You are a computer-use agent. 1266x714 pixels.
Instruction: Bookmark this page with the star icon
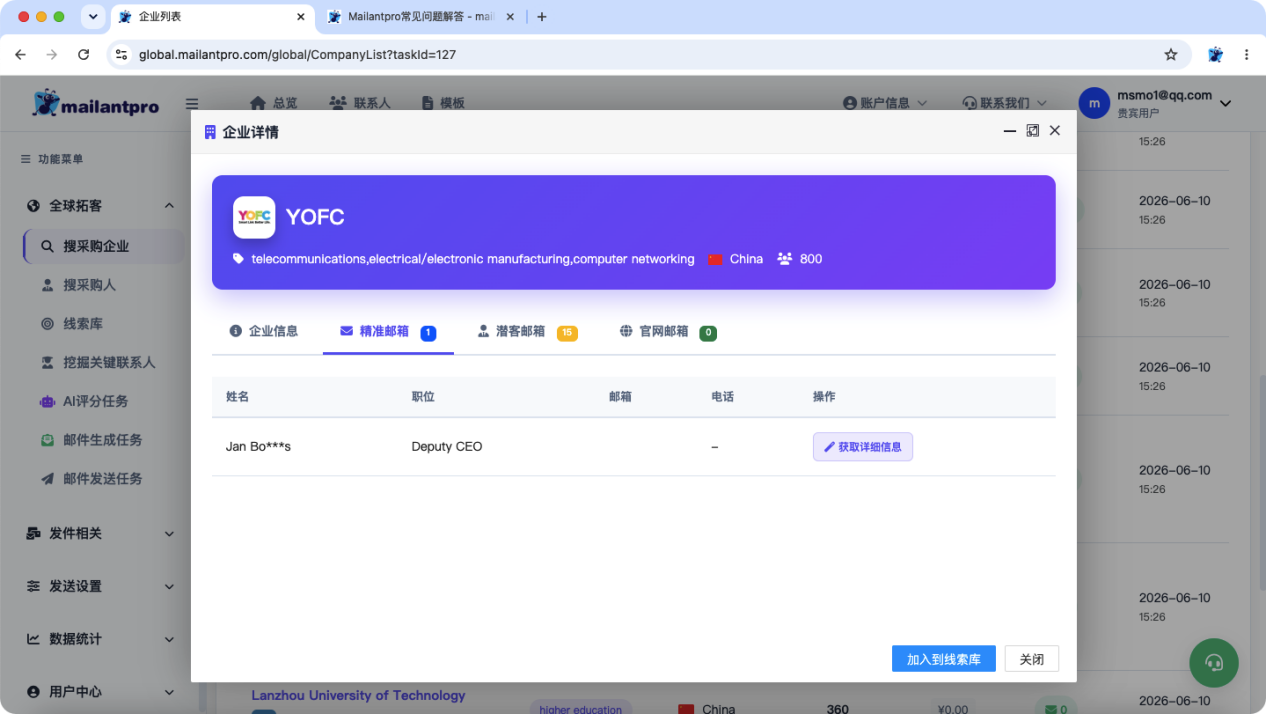[1171, 54]
